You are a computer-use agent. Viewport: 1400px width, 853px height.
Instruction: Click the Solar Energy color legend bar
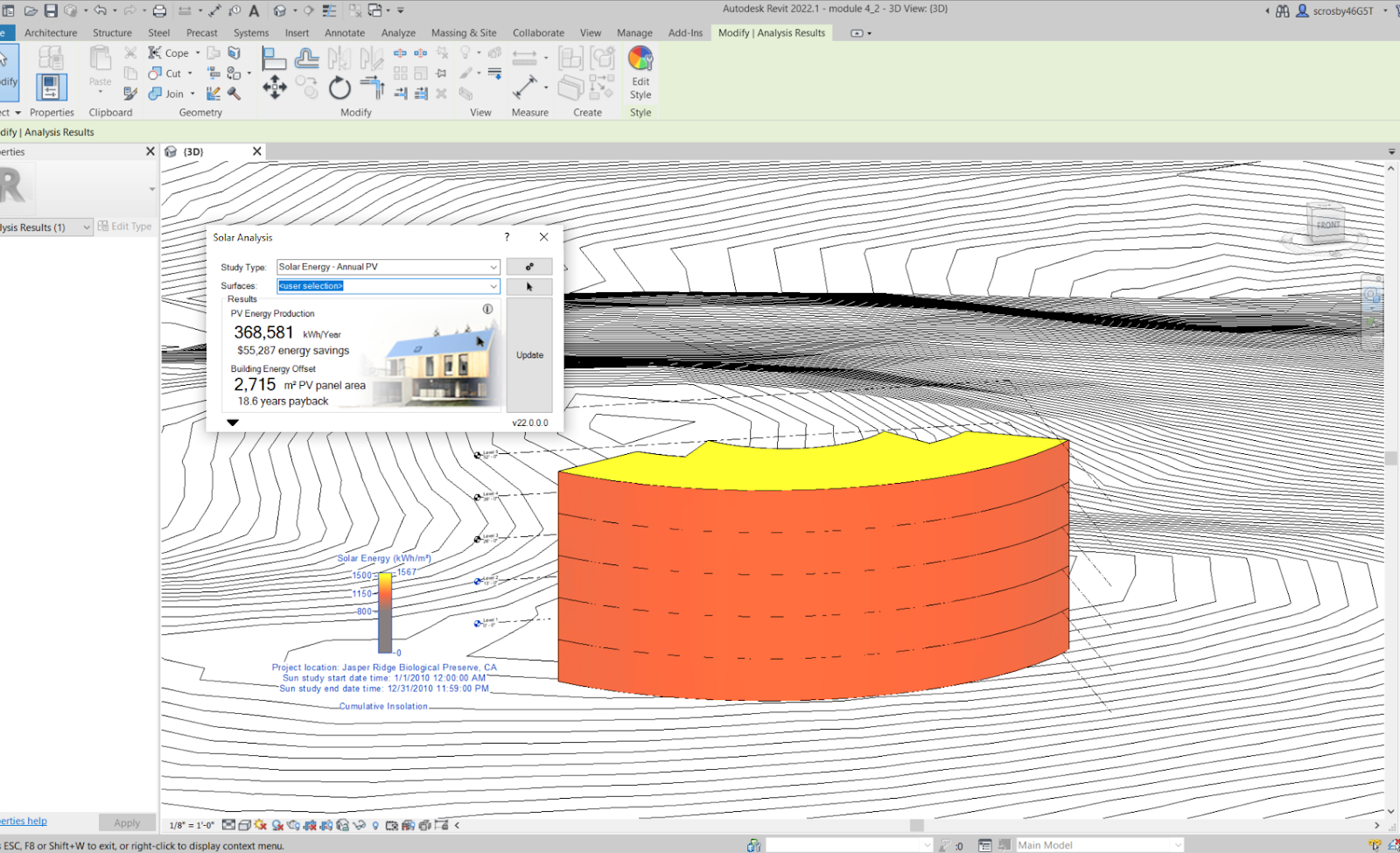[x=385, y=612]
